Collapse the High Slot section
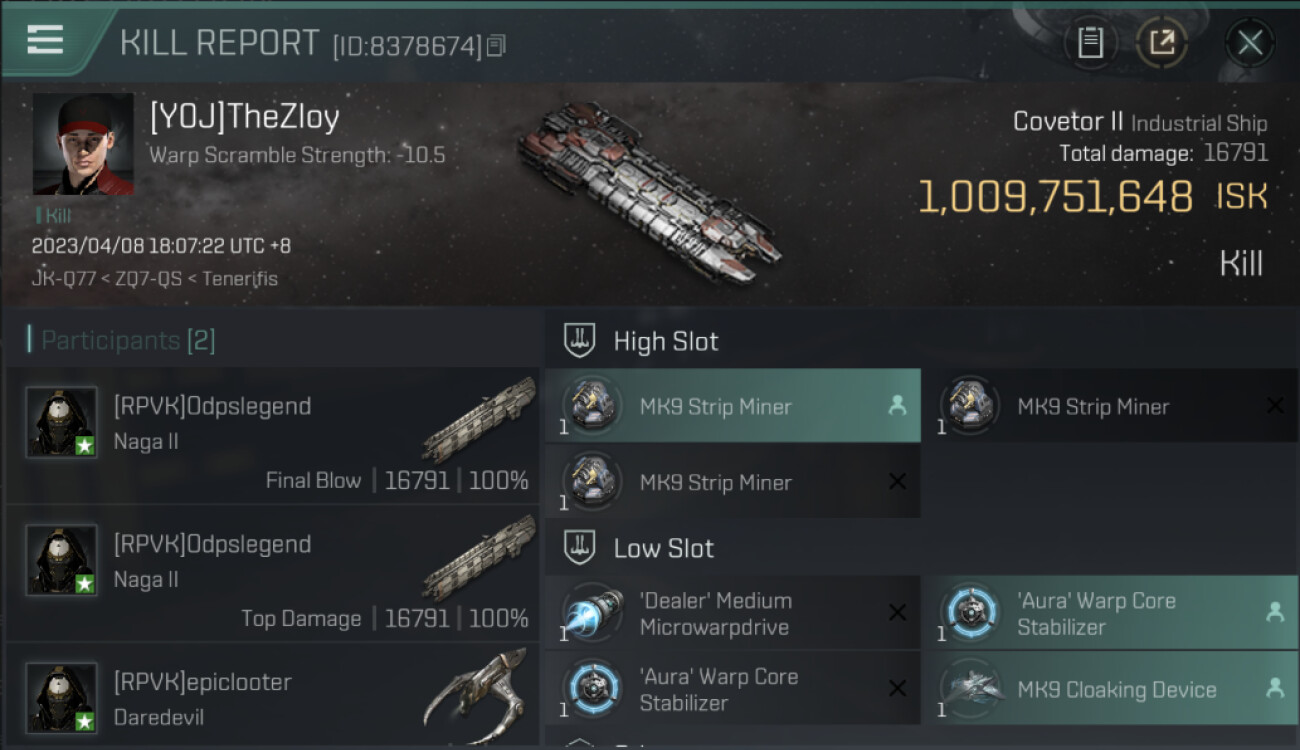The width and height of the screenshot is (1300, 750). tap(580, 341)
